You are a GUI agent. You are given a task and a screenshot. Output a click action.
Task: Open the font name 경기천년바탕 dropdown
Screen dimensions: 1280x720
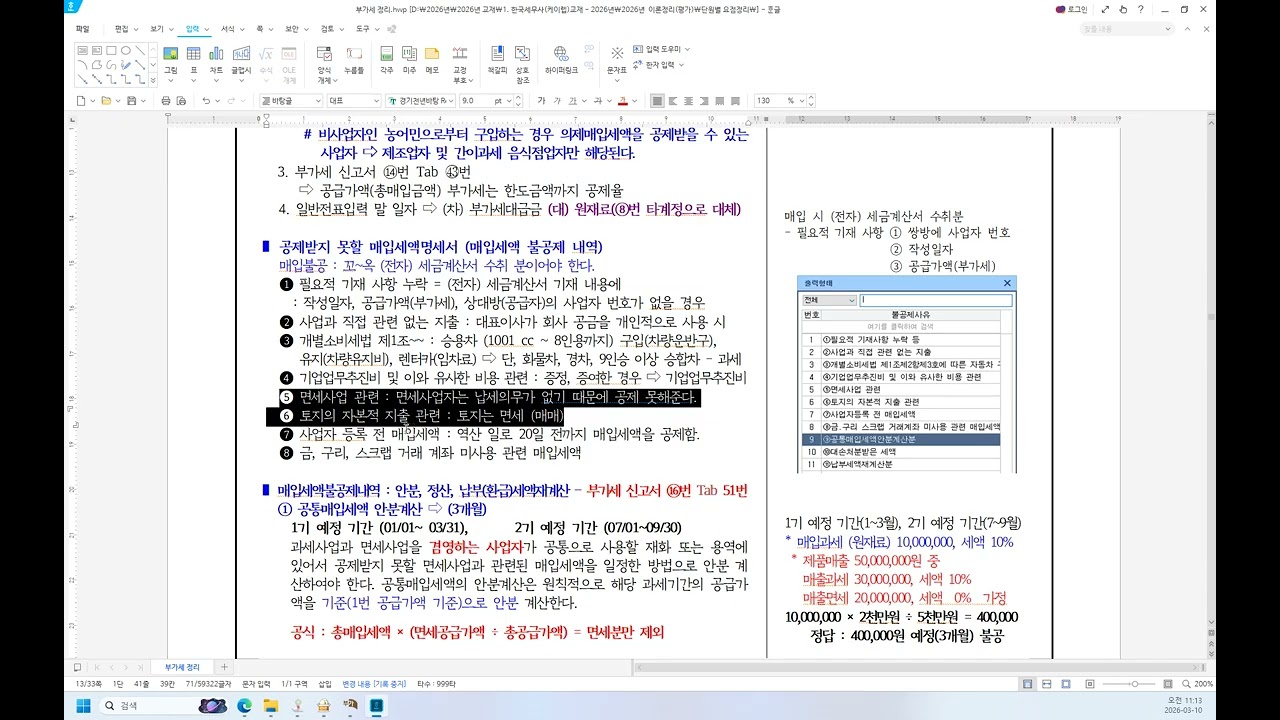coord(453,100)
